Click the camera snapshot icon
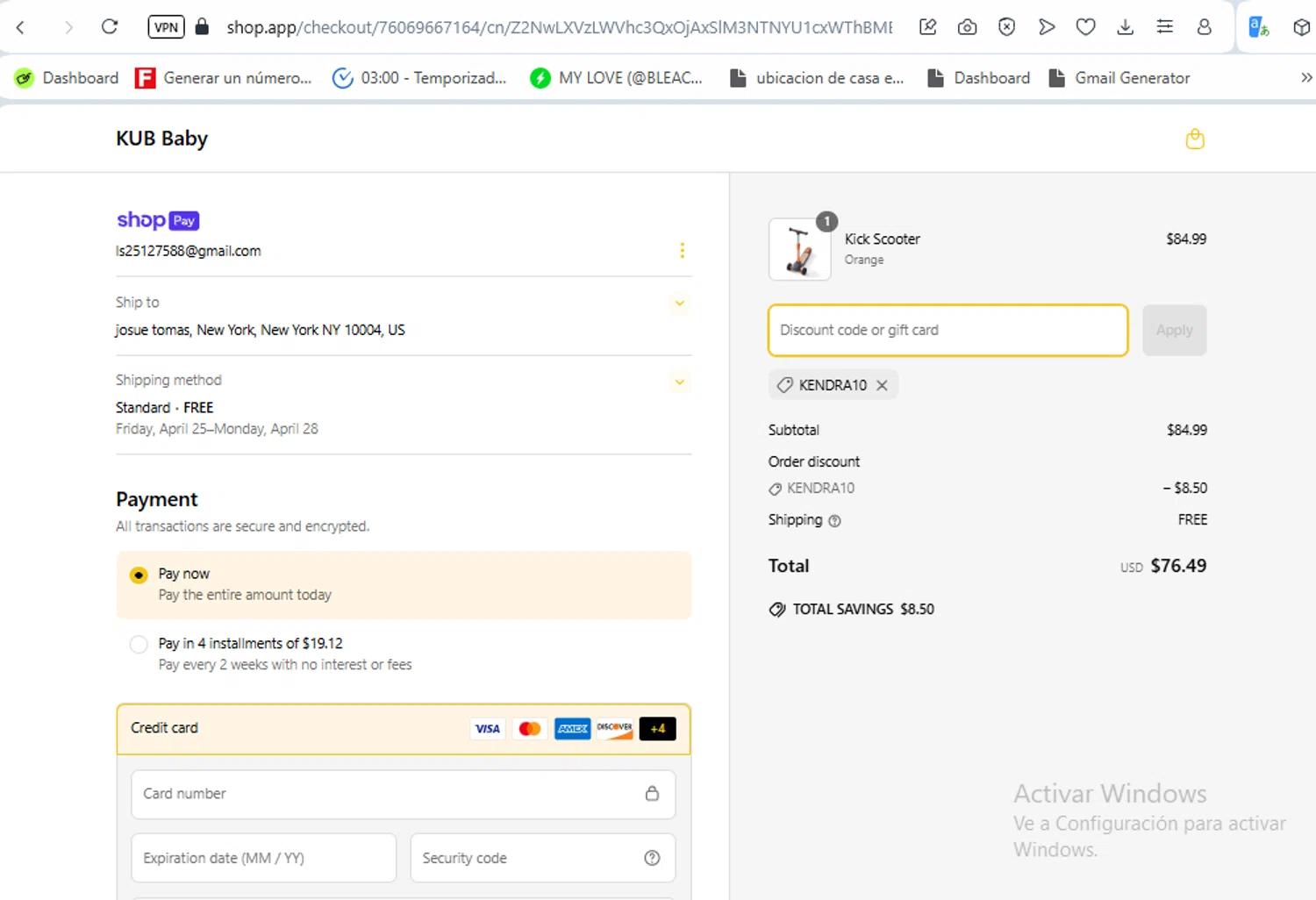Image resolution: width=1316 pixels, height=900 pixels. pos(967,27)
